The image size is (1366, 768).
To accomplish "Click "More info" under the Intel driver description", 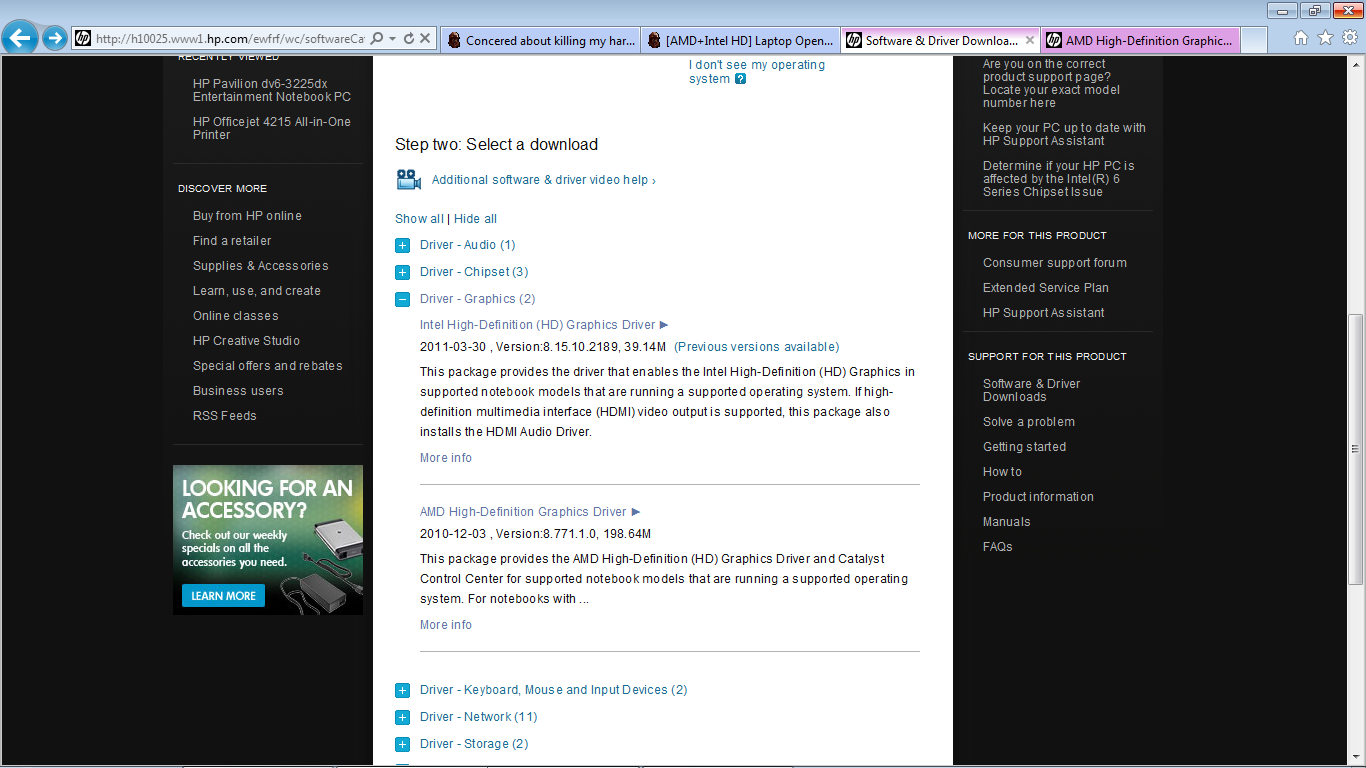I will point(446,458).
